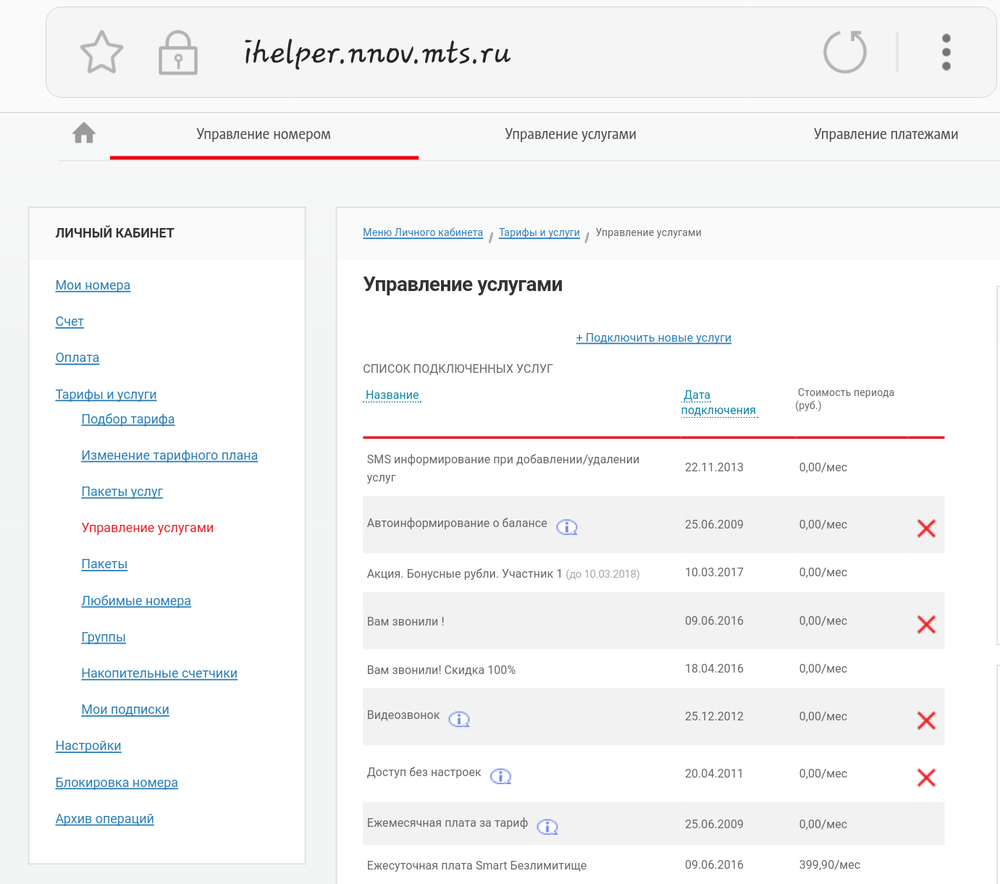Disable Видеозвонок service with red X
The height and width of the screenshot is (884, 1000).
(x=926, y=720)
